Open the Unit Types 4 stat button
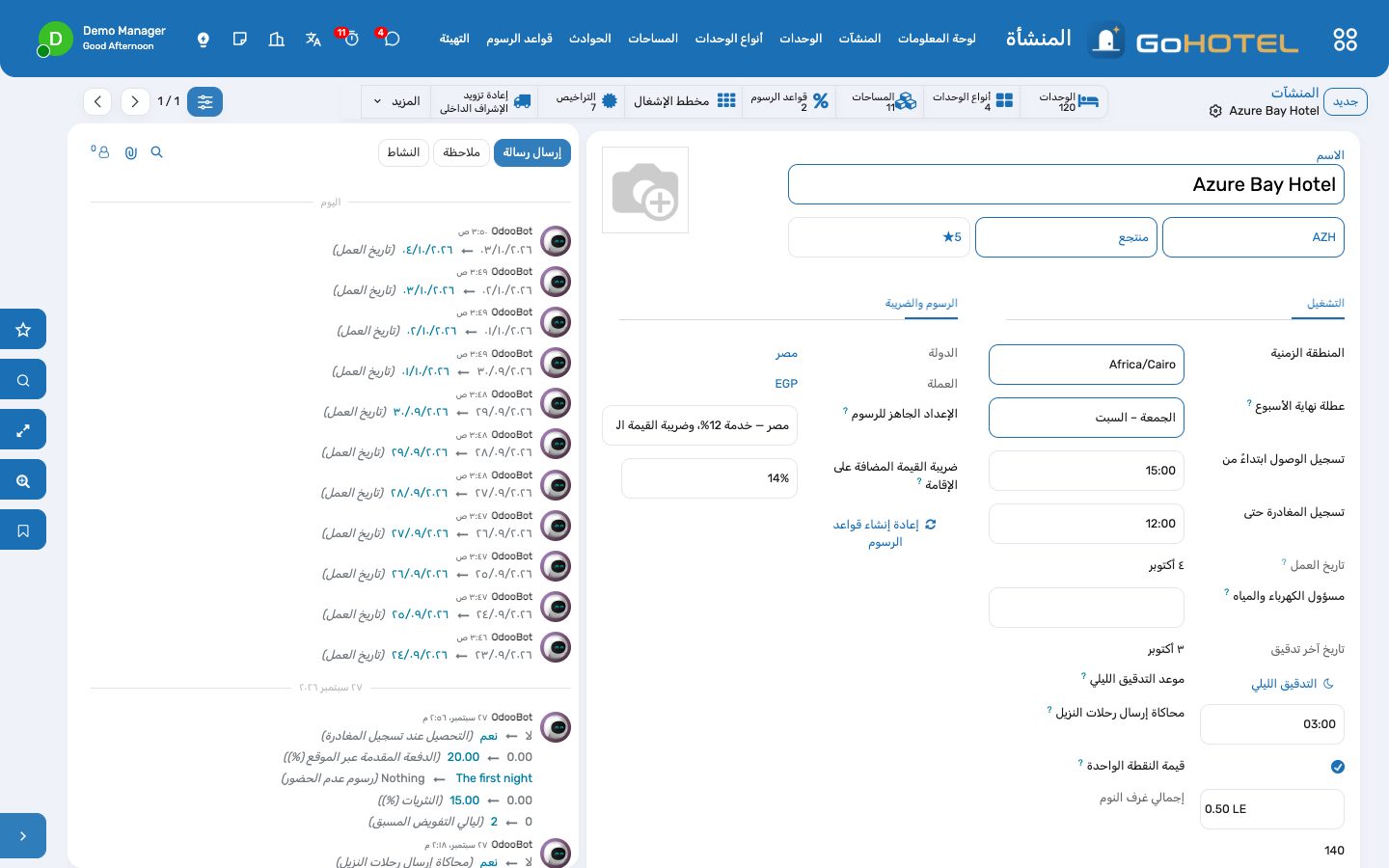Viewport: 1389px width, 868px height. click(971, 101)
